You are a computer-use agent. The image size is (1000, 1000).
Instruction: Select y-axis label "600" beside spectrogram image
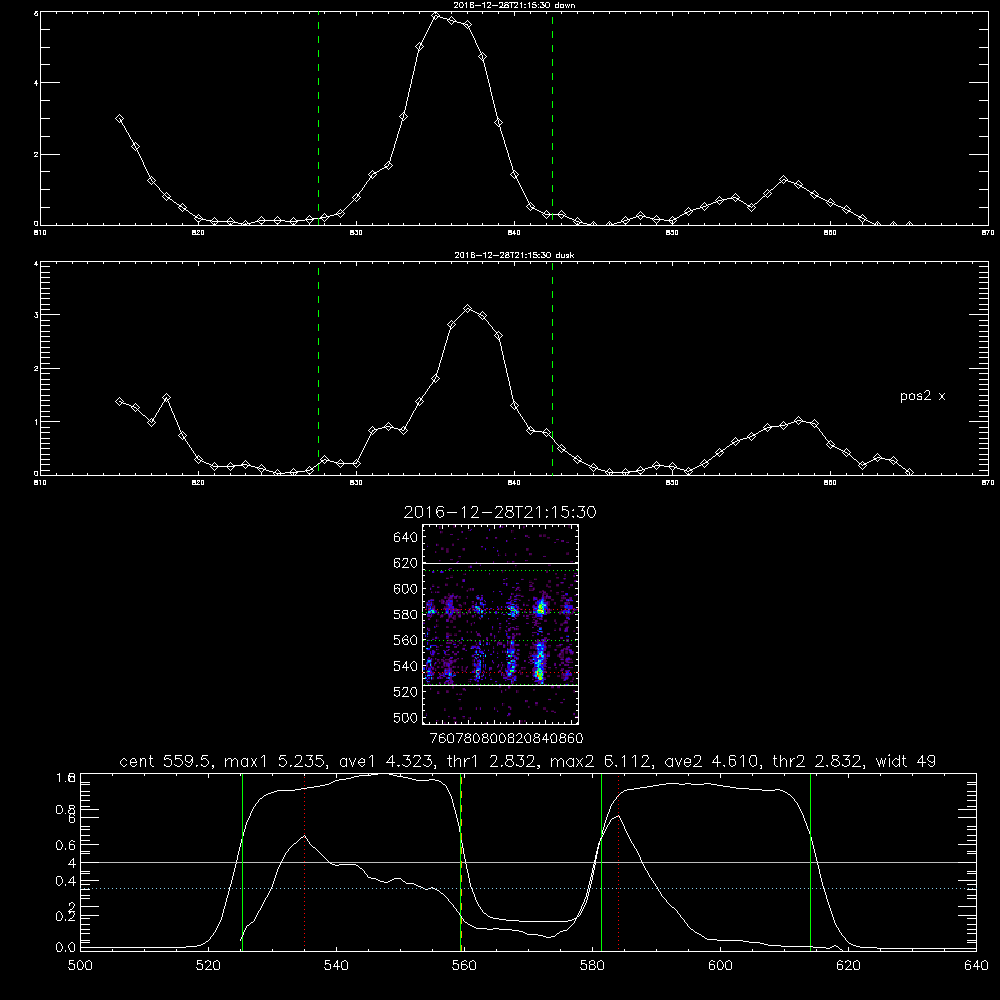406,589
